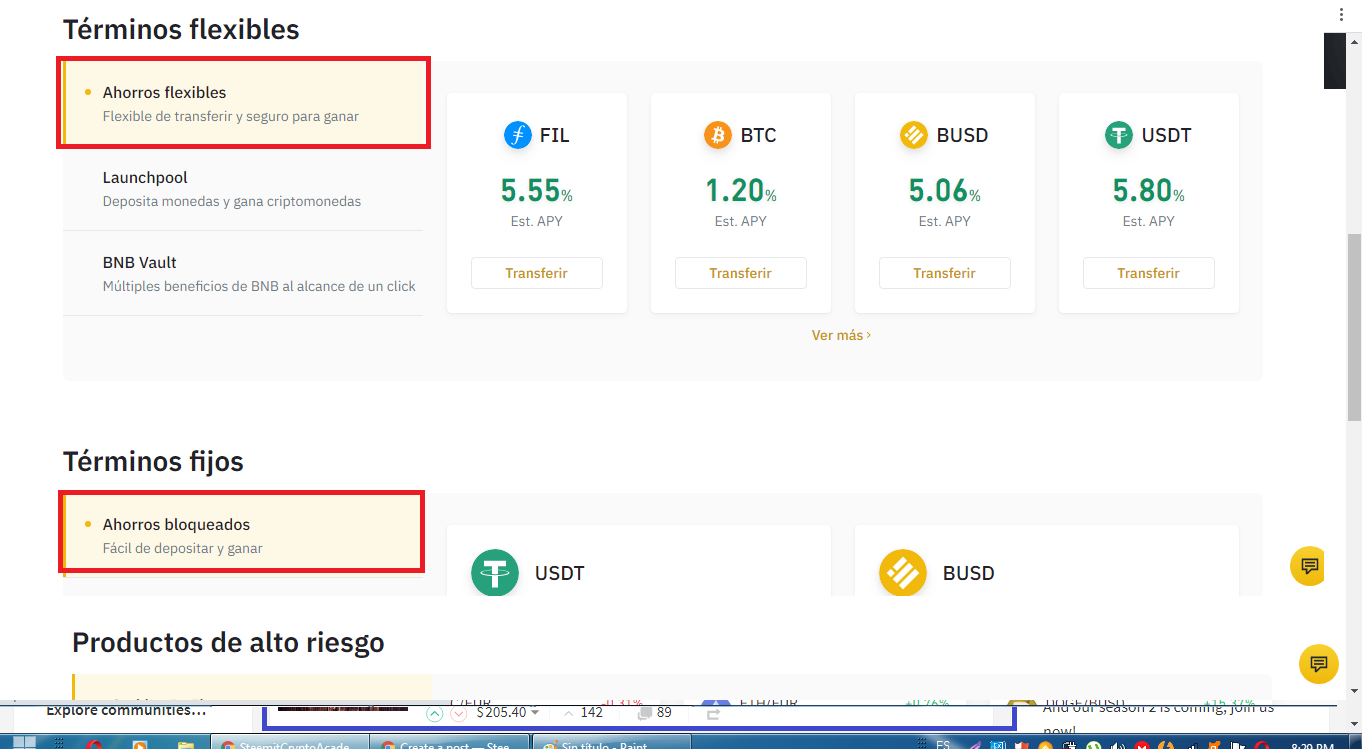The image size is (1362, 749).
Task: Click the 'Productos de alto riesgo' heading
Action: click(x=228, y=641)
